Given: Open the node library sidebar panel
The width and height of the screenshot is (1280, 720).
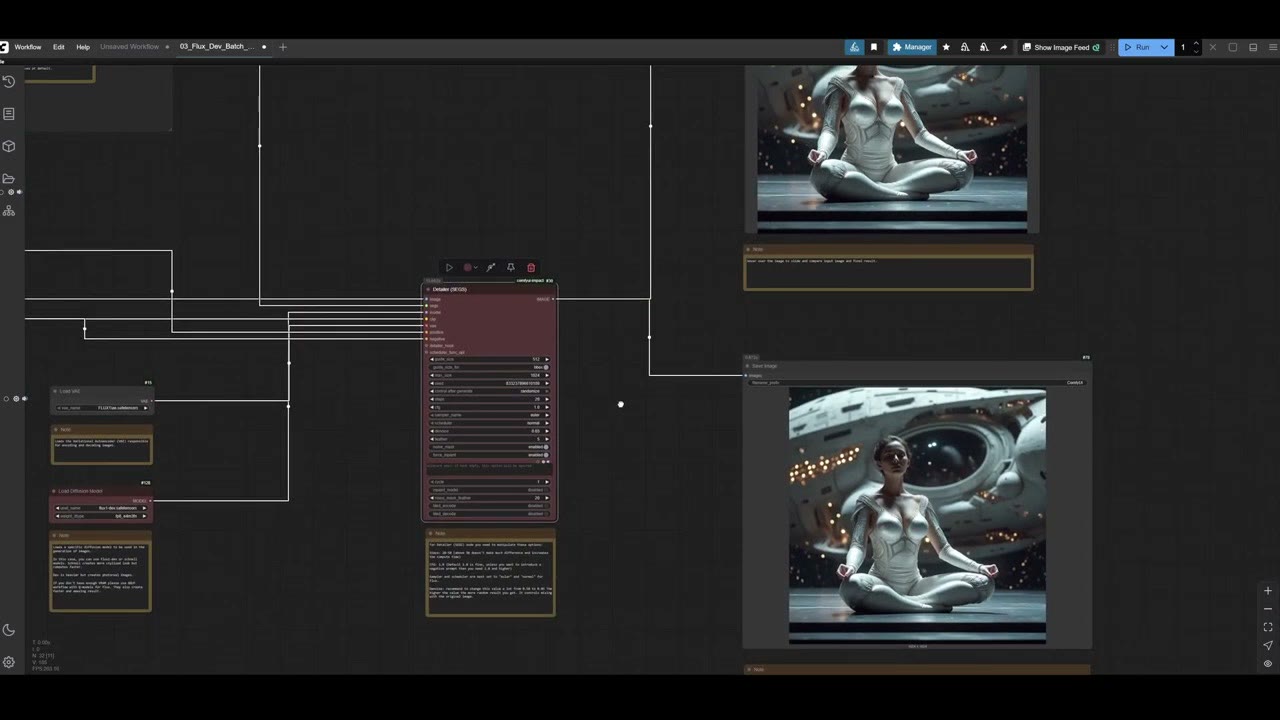Looking at the screenshot, I should click(x=9, y=114).
